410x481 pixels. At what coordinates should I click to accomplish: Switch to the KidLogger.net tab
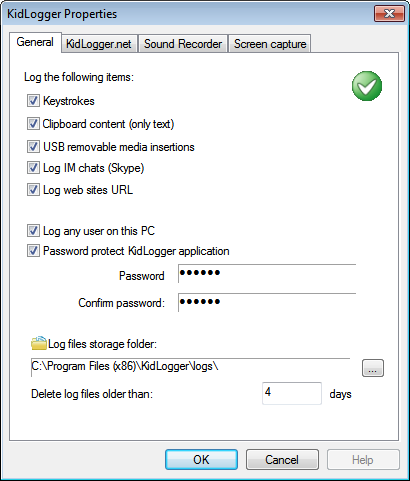pyautogui.click(x=99, y=44)
